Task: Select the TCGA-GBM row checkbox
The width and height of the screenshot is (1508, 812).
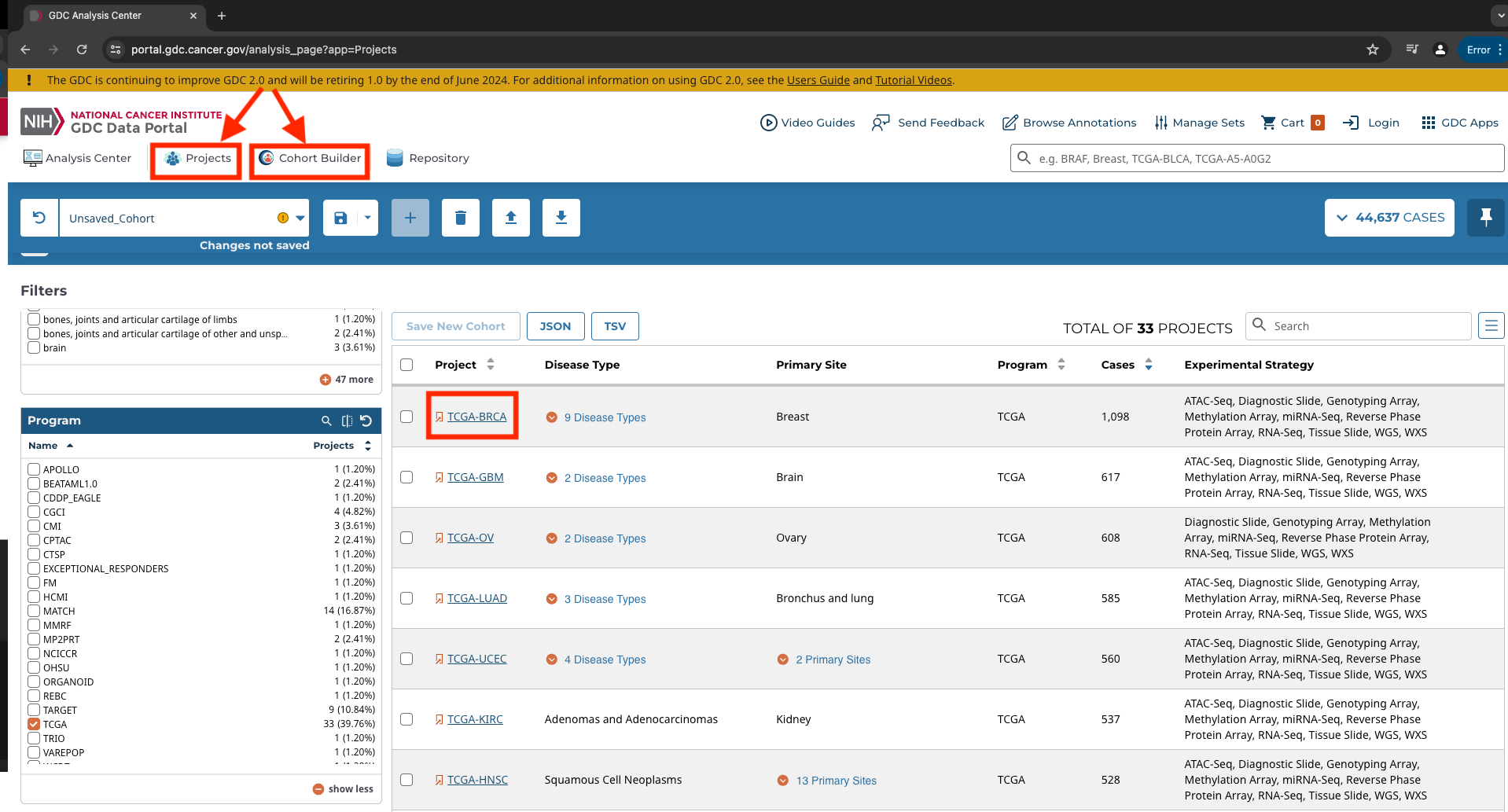Action: coord(406,477)
